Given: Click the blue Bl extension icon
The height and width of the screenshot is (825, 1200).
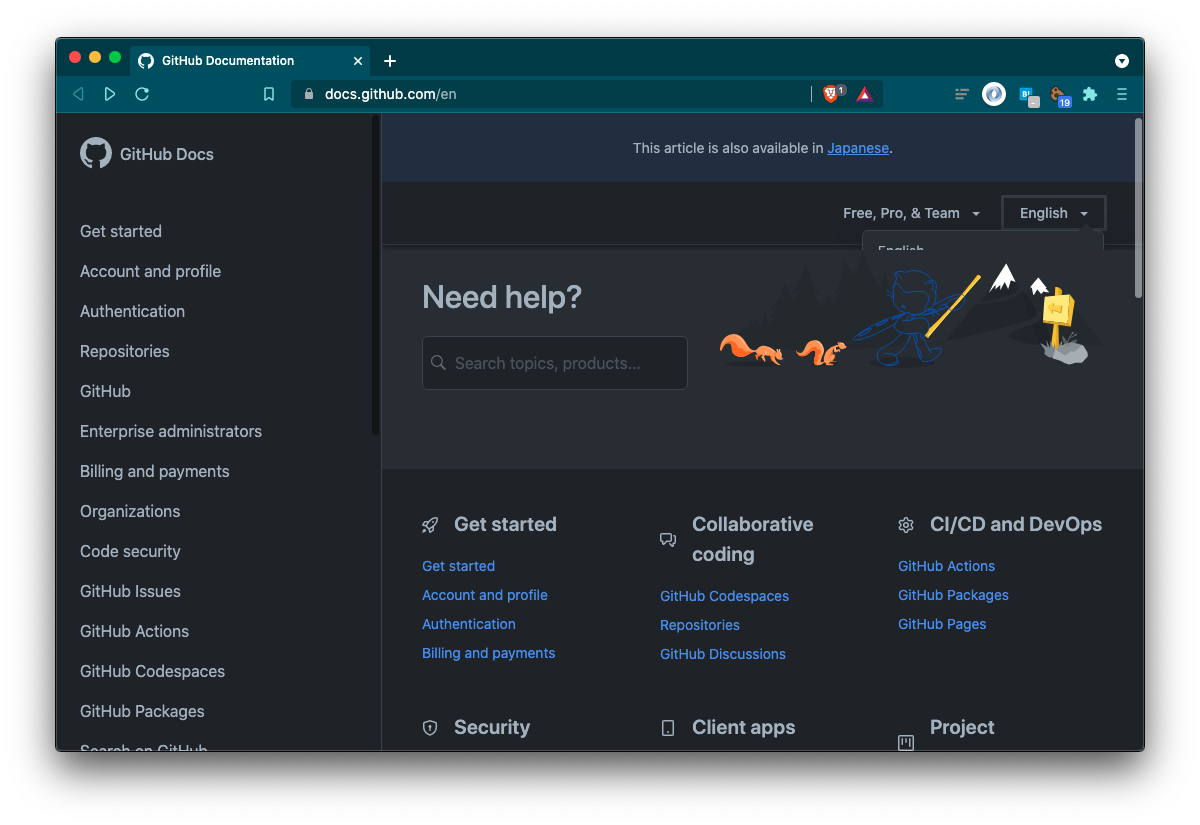Looking at the screenshot, I should coord(1028,95).
